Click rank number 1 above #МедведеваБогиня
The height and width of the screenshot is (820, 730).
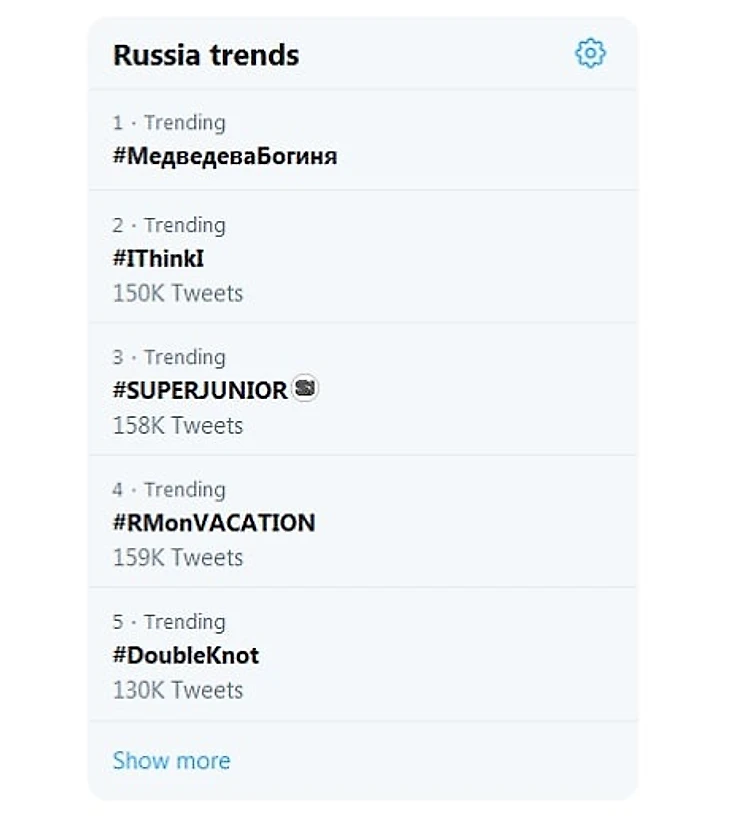point(118,123)
